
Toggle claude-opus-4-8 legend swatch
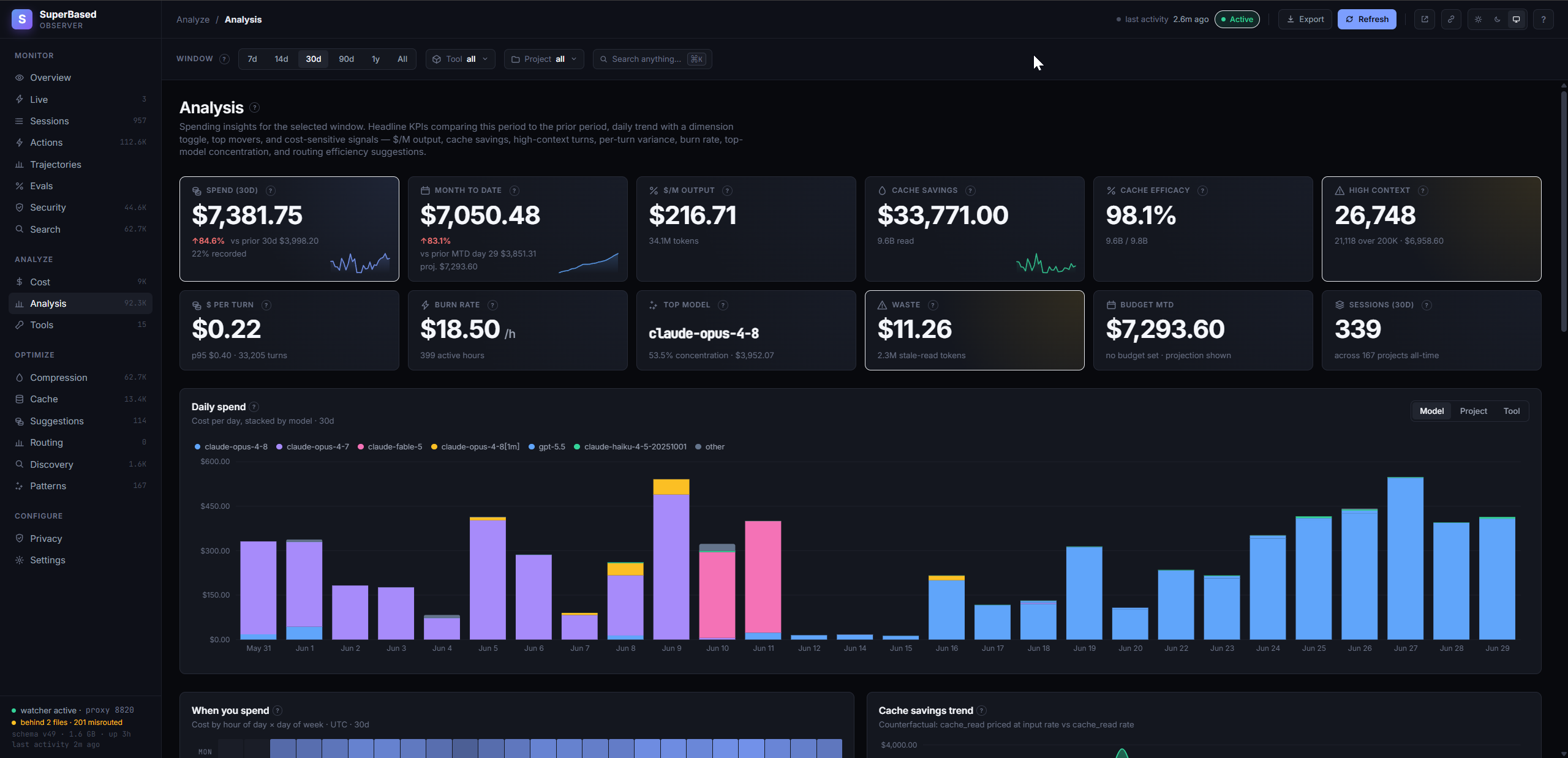(x=197, y=447)
